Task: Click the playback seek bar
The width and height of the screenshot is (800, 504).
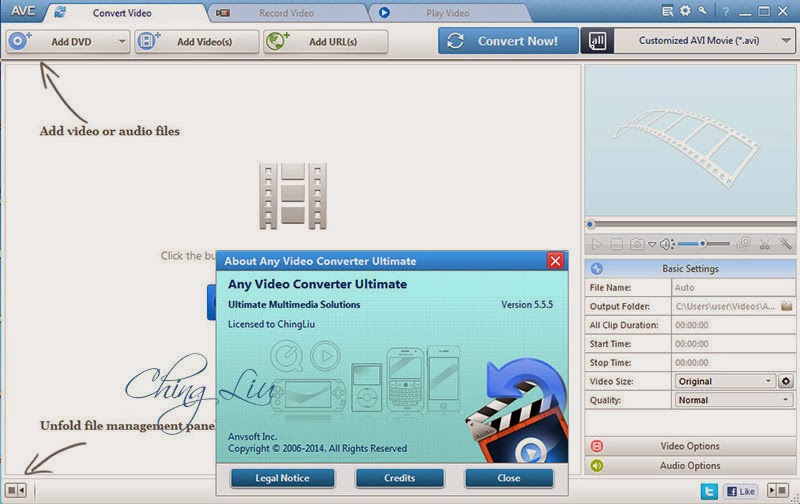Action: click(691, 223)
